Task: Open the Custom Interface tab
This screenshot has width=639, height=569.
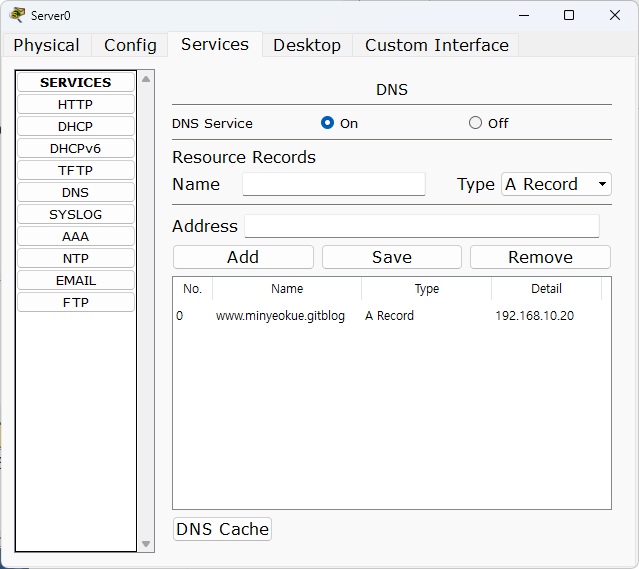Action: pyautogui.click(x=436, y=45)
